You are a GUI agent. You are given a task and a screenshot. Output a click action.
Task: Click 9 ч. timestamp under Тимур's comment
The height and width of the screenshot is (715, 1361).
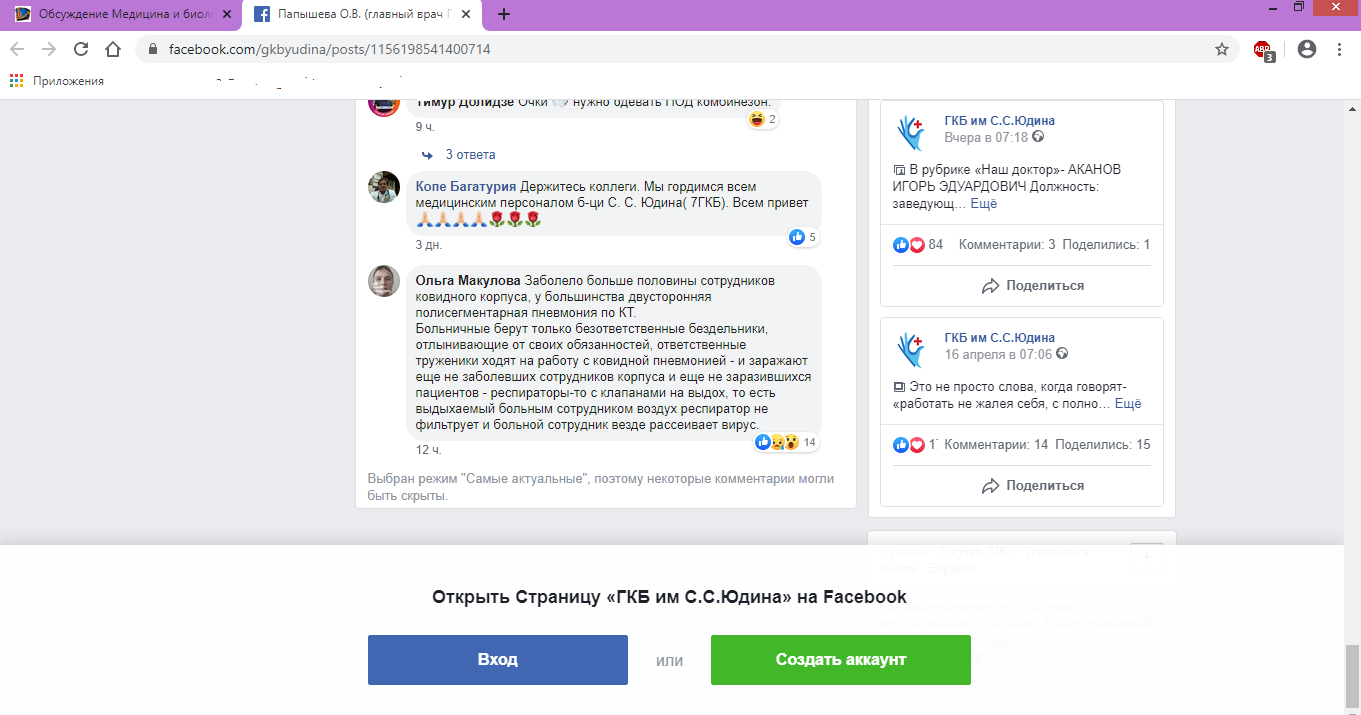point(425,127)
